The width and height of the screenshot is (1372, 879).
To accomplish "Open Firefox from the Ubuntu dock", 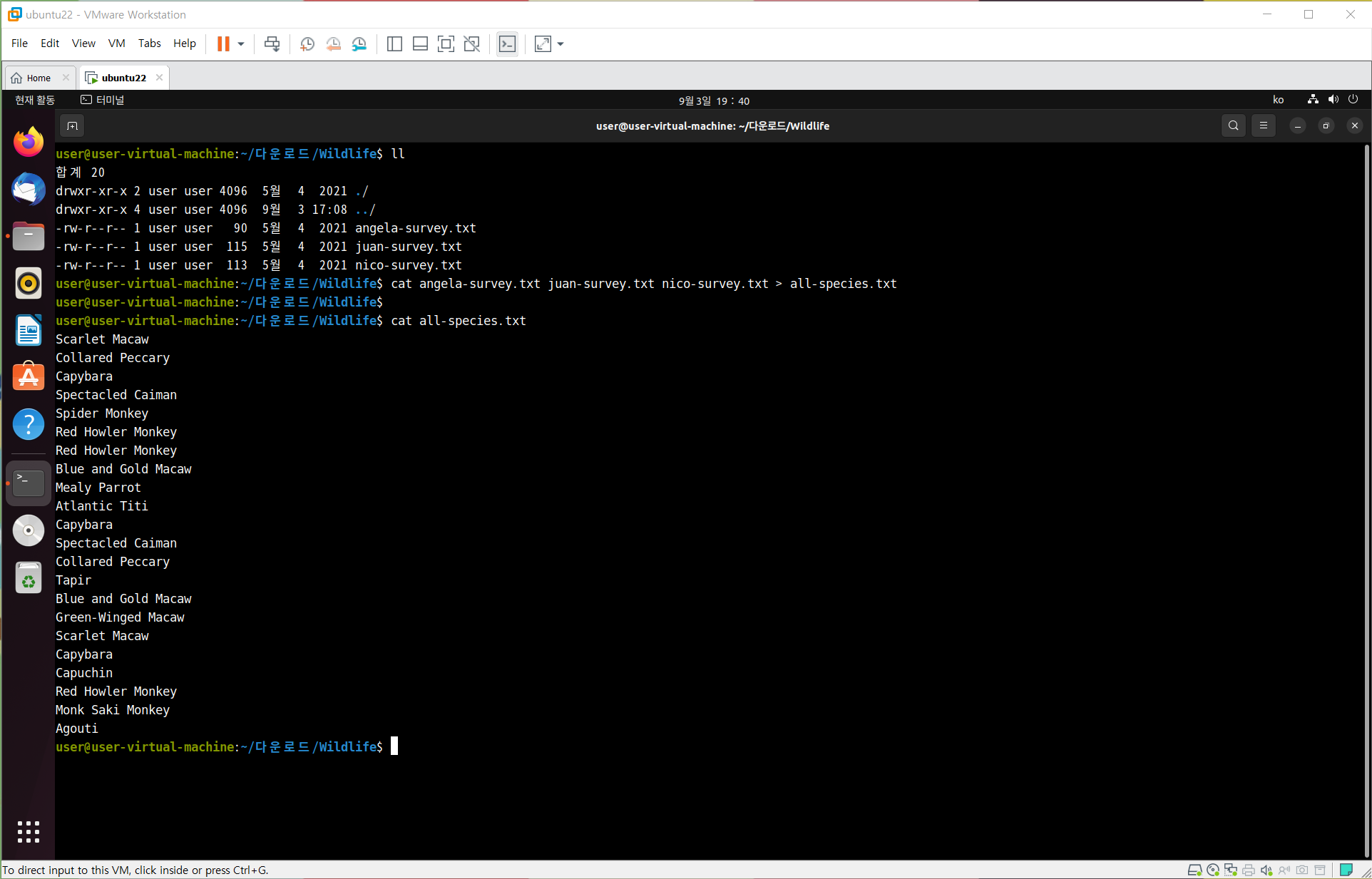I will click(29, 142).
